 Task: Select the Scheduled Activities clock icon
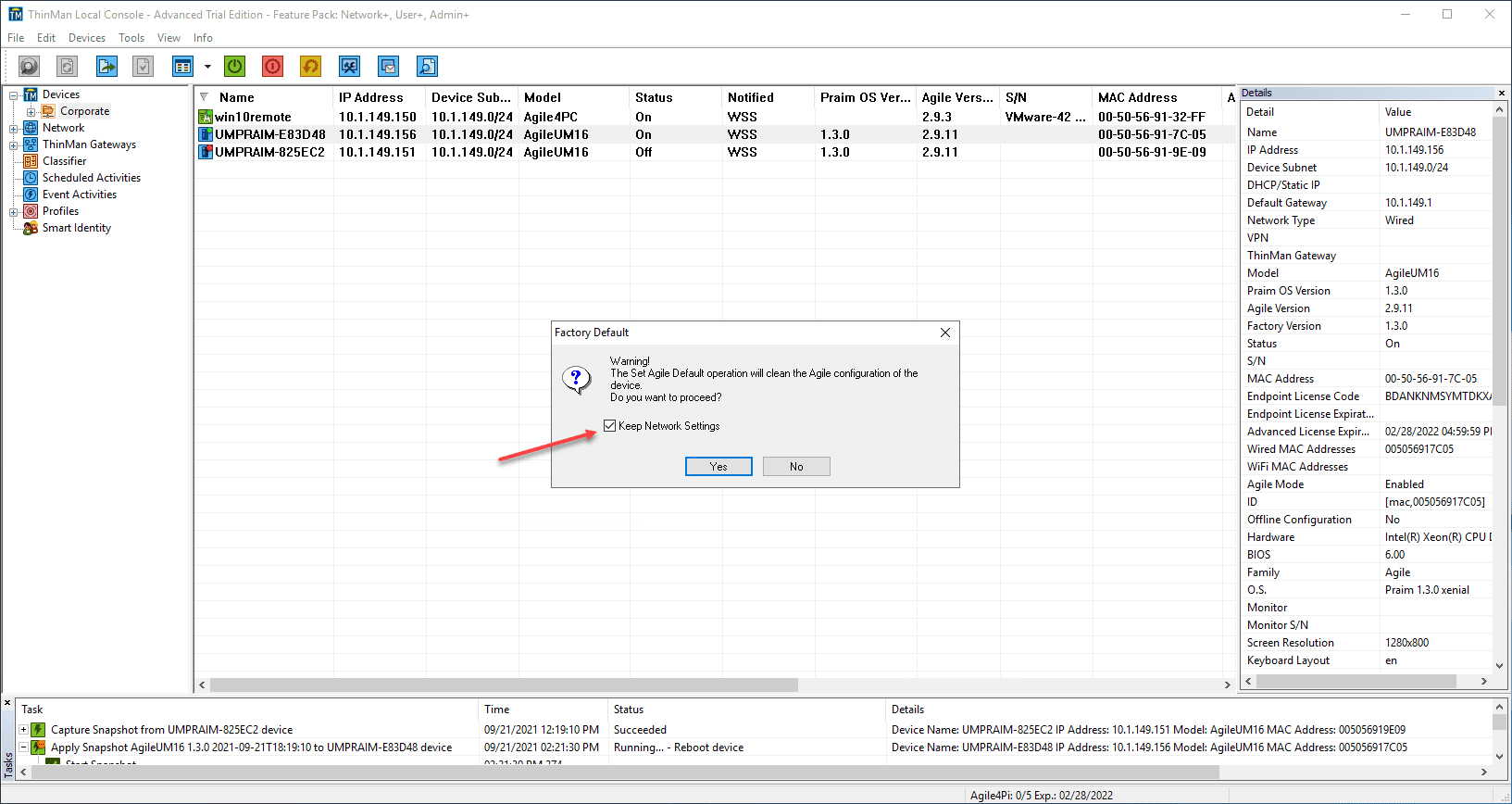coord(31,178)
